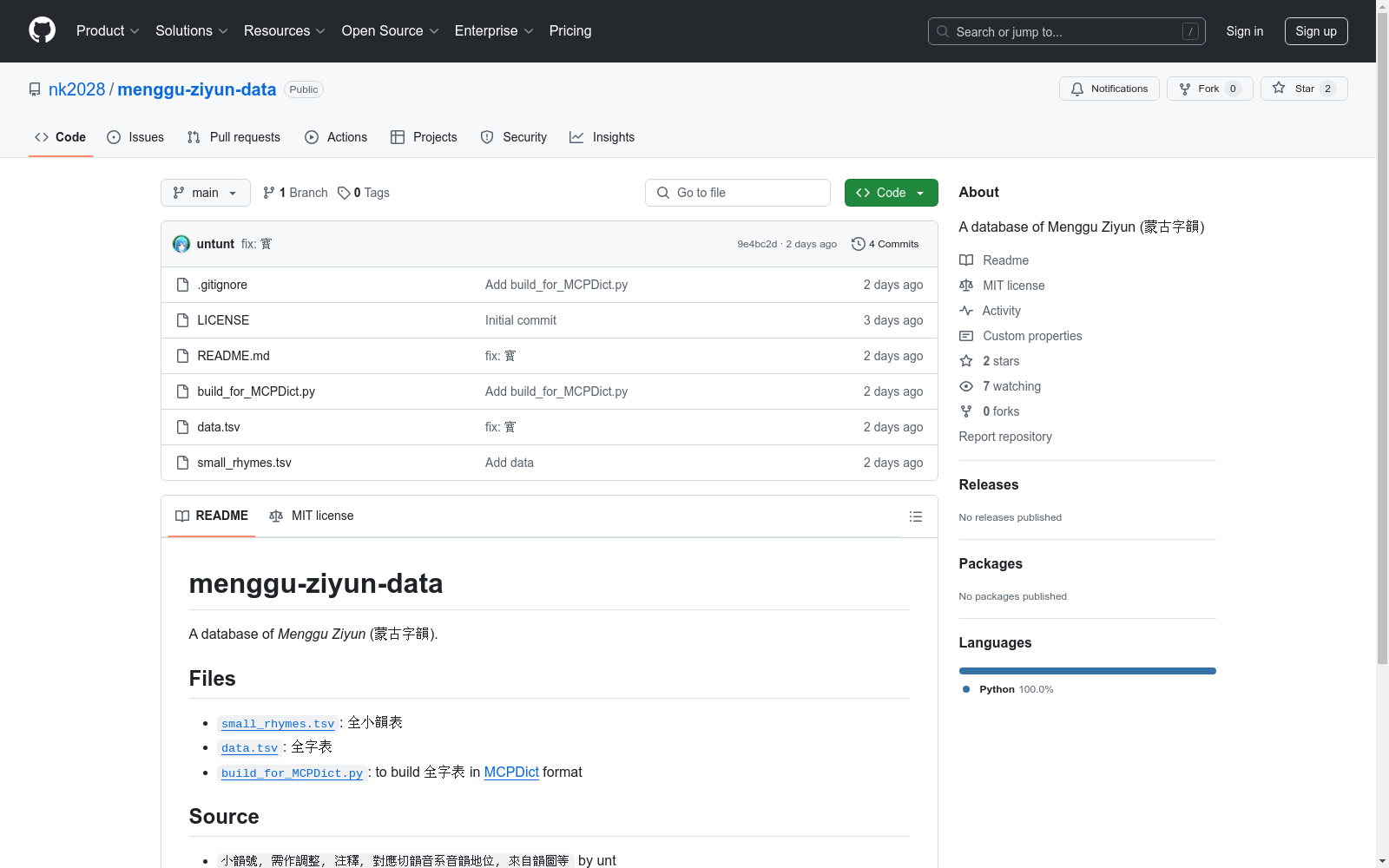
Task: Click the file icon beside README.md
Action: tap(182, 356)
